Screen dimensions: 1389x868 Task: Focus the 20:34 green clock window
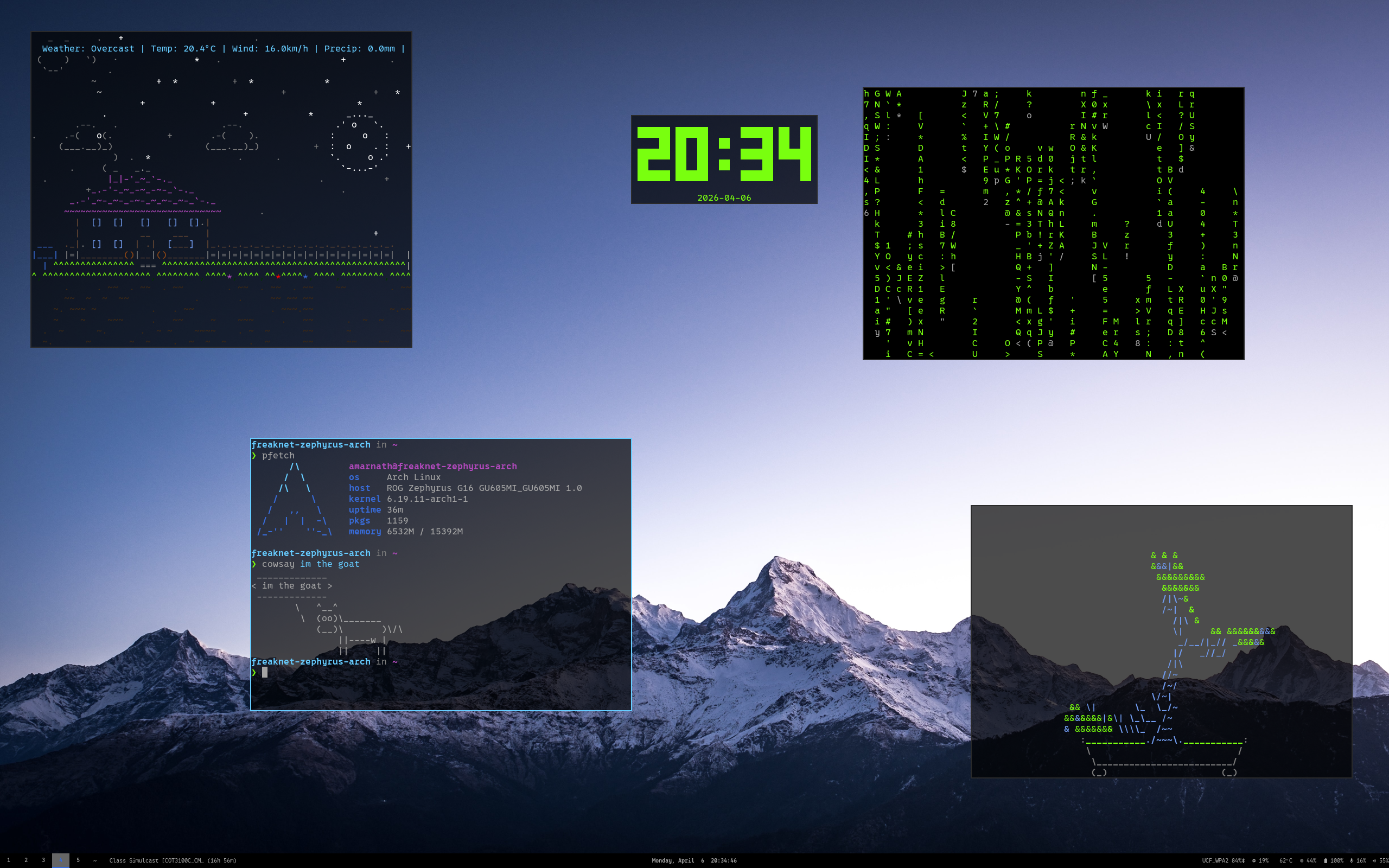(724, 159)
